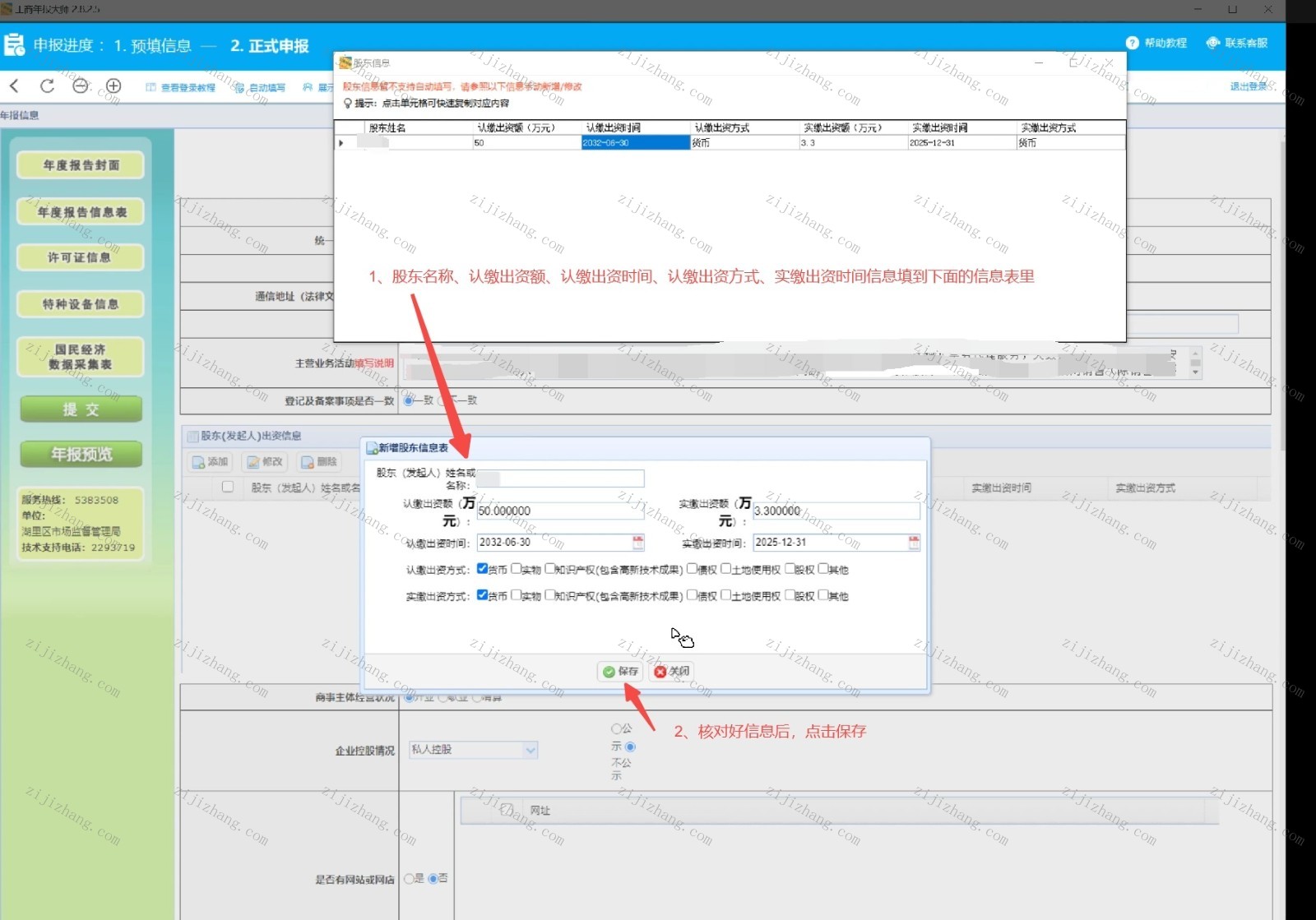Click the 实缴出资额 input field
Screen dimensions: 1316x920
[836, 511]
